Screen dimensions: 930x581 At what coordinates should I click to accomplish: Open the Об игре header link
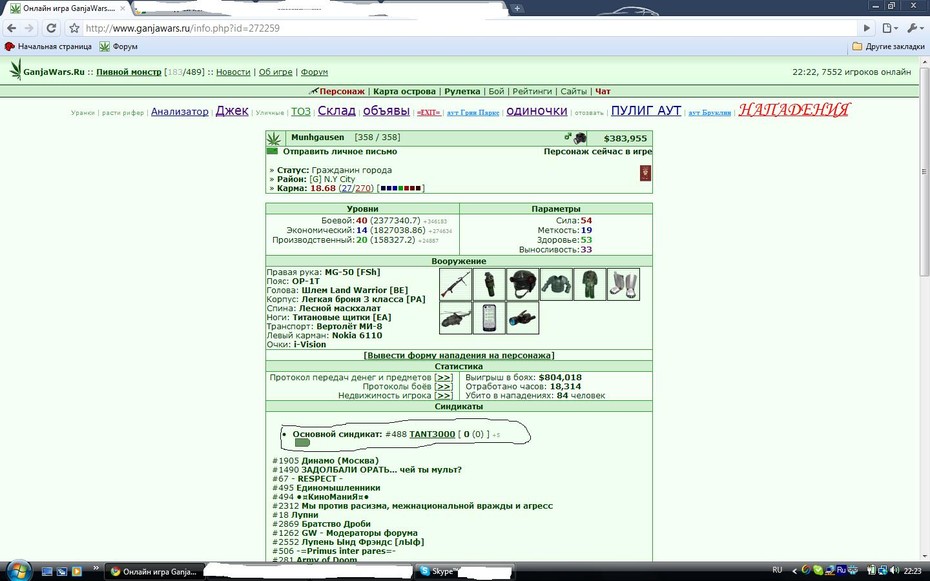pyautogui.click(x=276, y=72)
